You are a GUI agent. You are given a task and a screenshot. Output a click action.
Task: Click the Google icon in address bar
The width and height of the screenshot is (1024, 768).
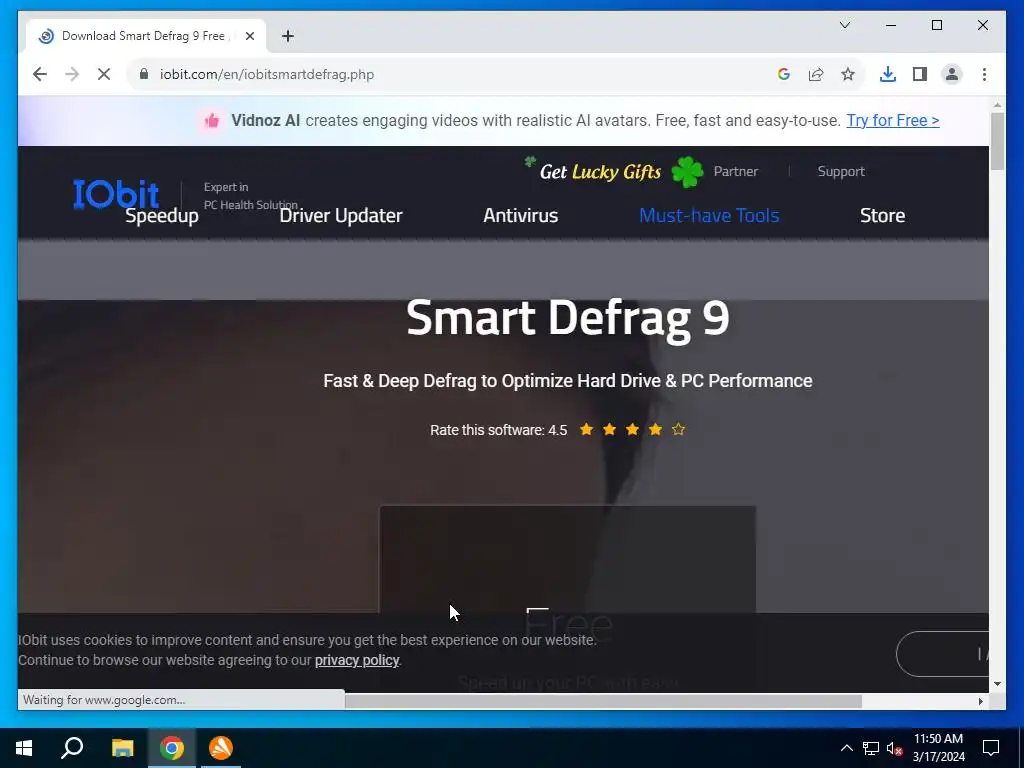(784, 74)
